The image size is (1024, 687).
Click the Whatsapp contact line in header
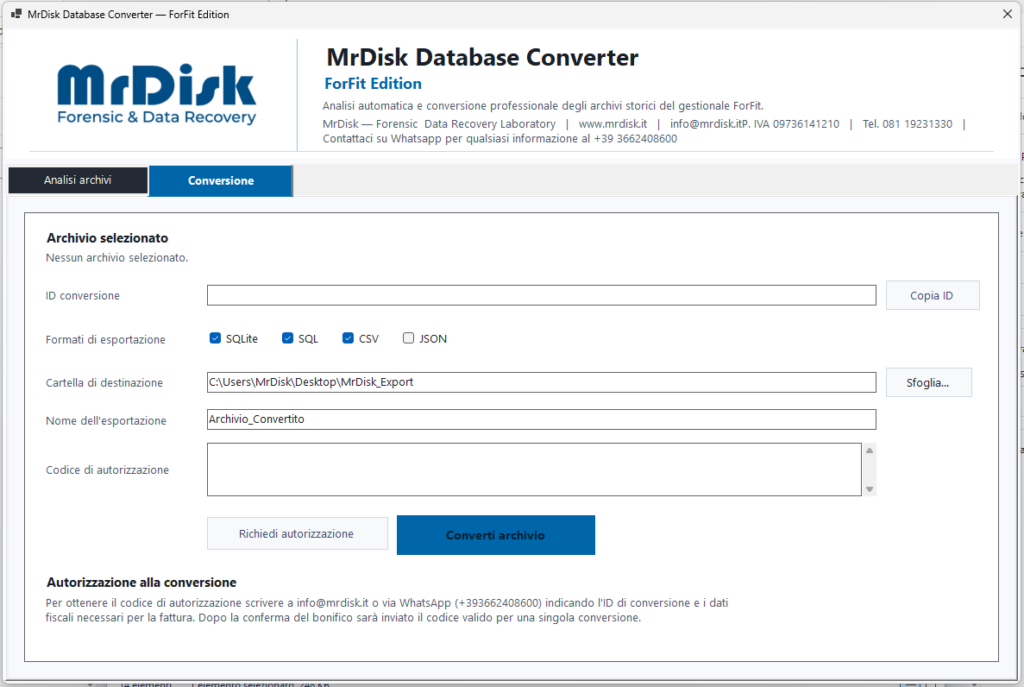click(x=500, y=138)
